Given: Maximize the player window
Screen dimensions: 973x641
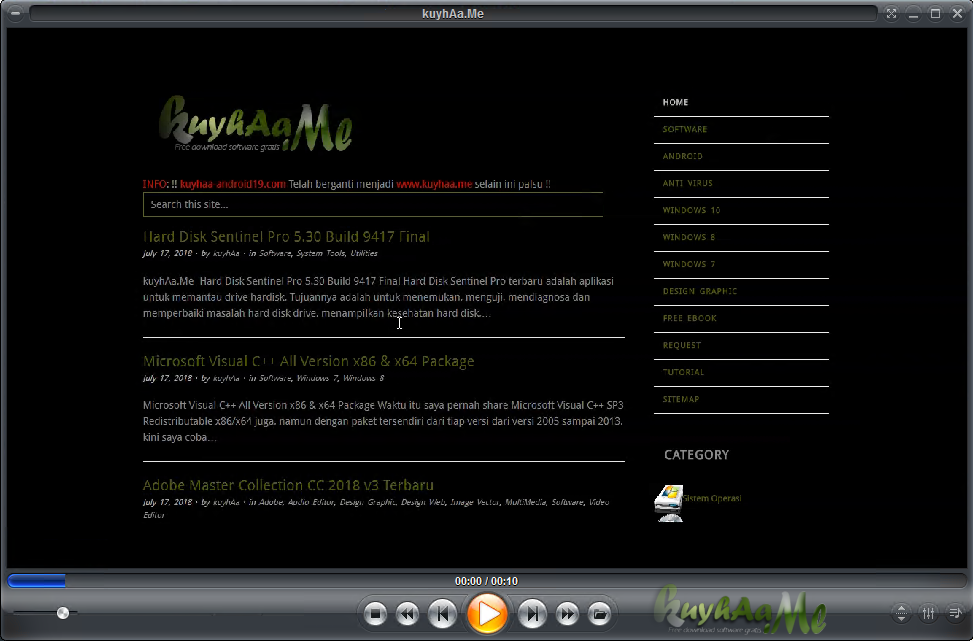Looking at the screenshot, I should pyautogui.click(x=935, y=13).
